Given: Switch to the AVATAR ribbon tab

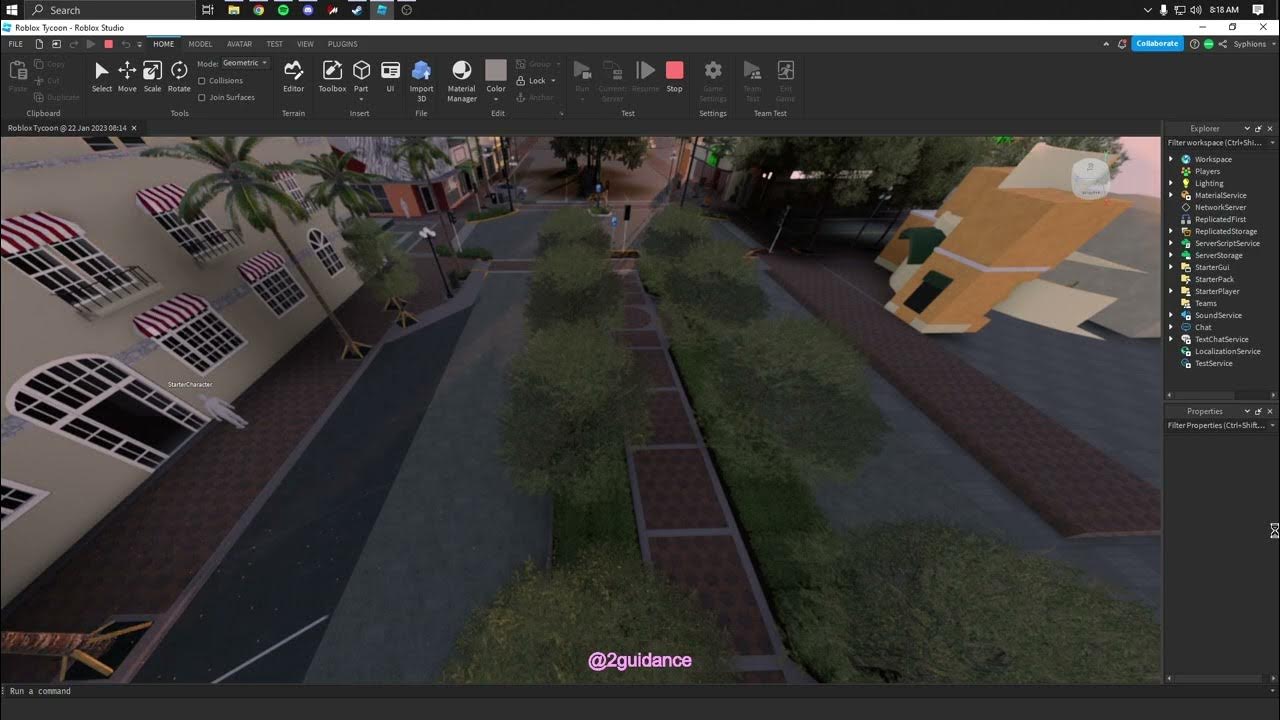Looking at the screenshot, I should (x=240, y=44).
